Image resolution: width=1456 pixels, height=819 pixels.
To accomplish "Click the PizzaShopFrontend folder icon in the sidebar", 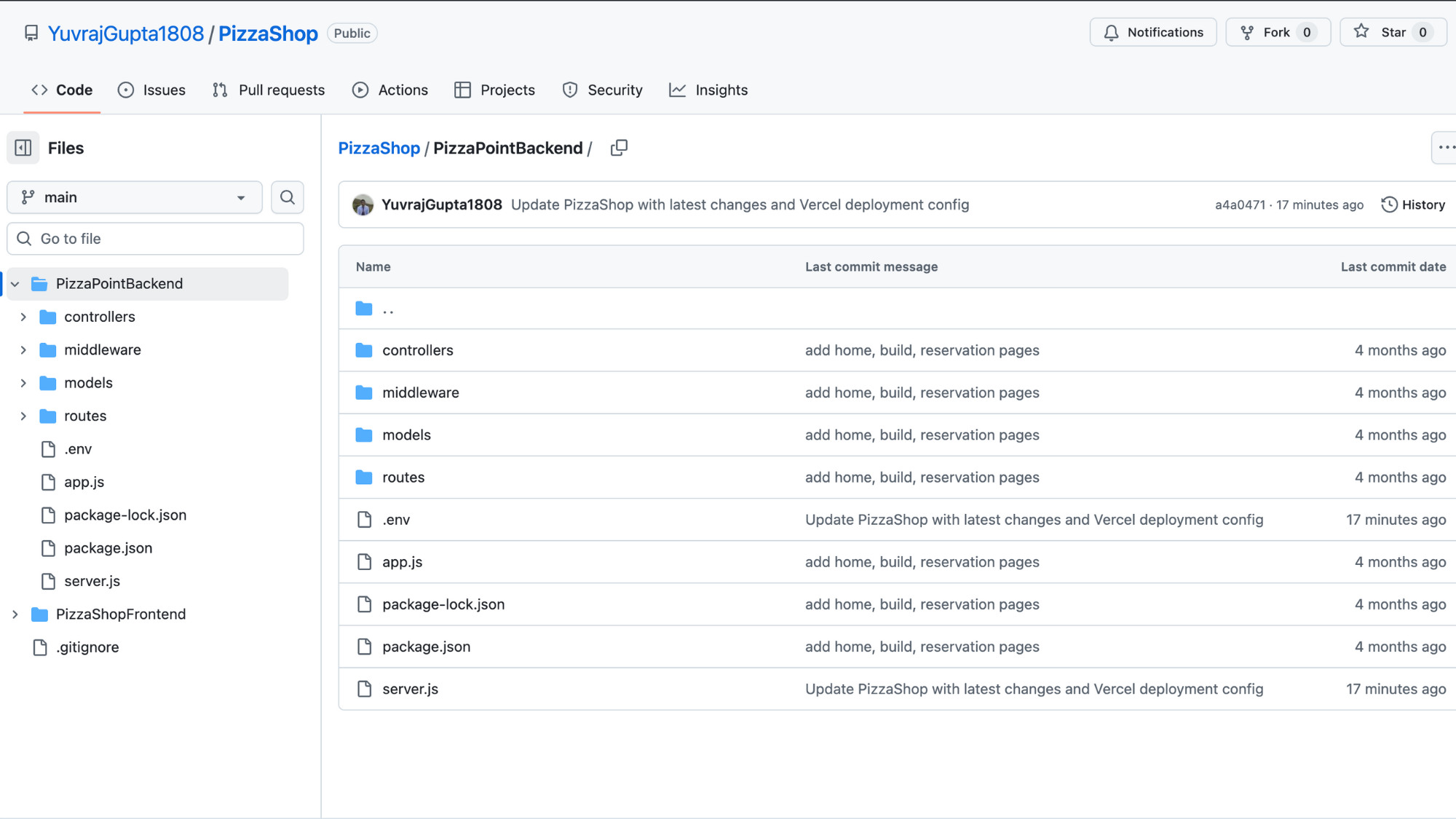I will pyautogui.click(x=39, y=614).
